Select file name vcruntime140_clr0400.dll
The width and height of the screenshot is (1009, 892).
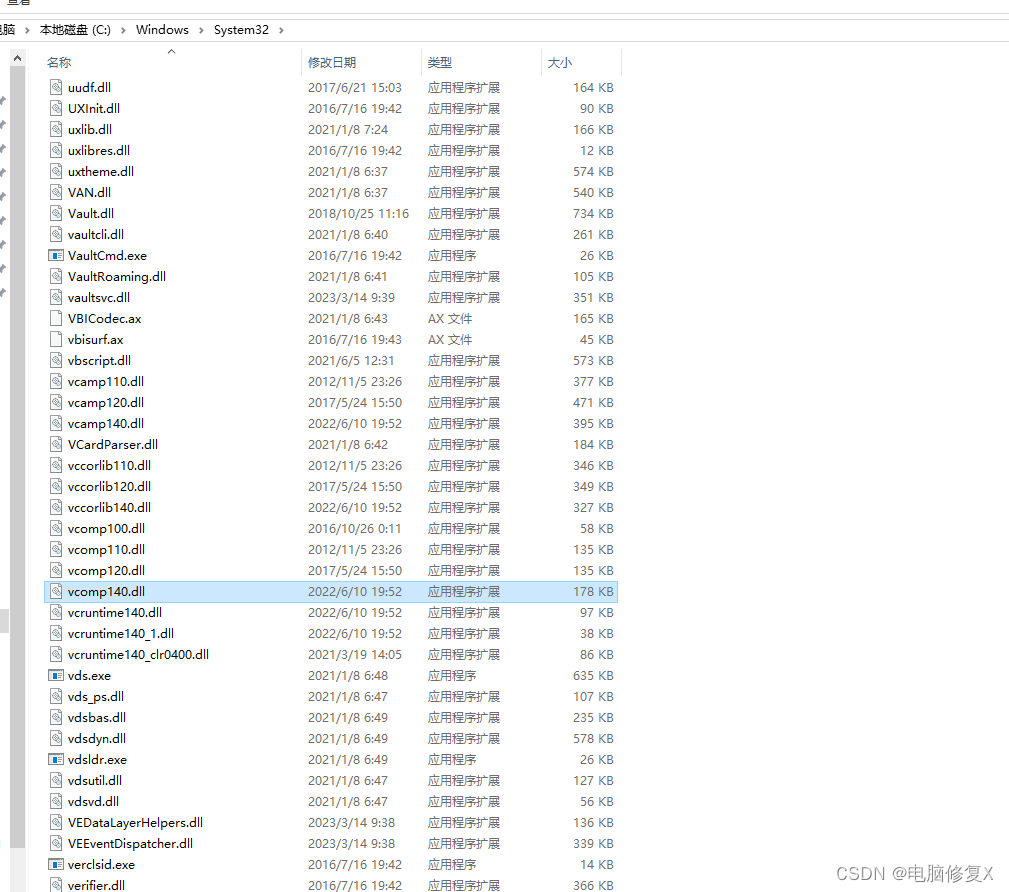138,655
